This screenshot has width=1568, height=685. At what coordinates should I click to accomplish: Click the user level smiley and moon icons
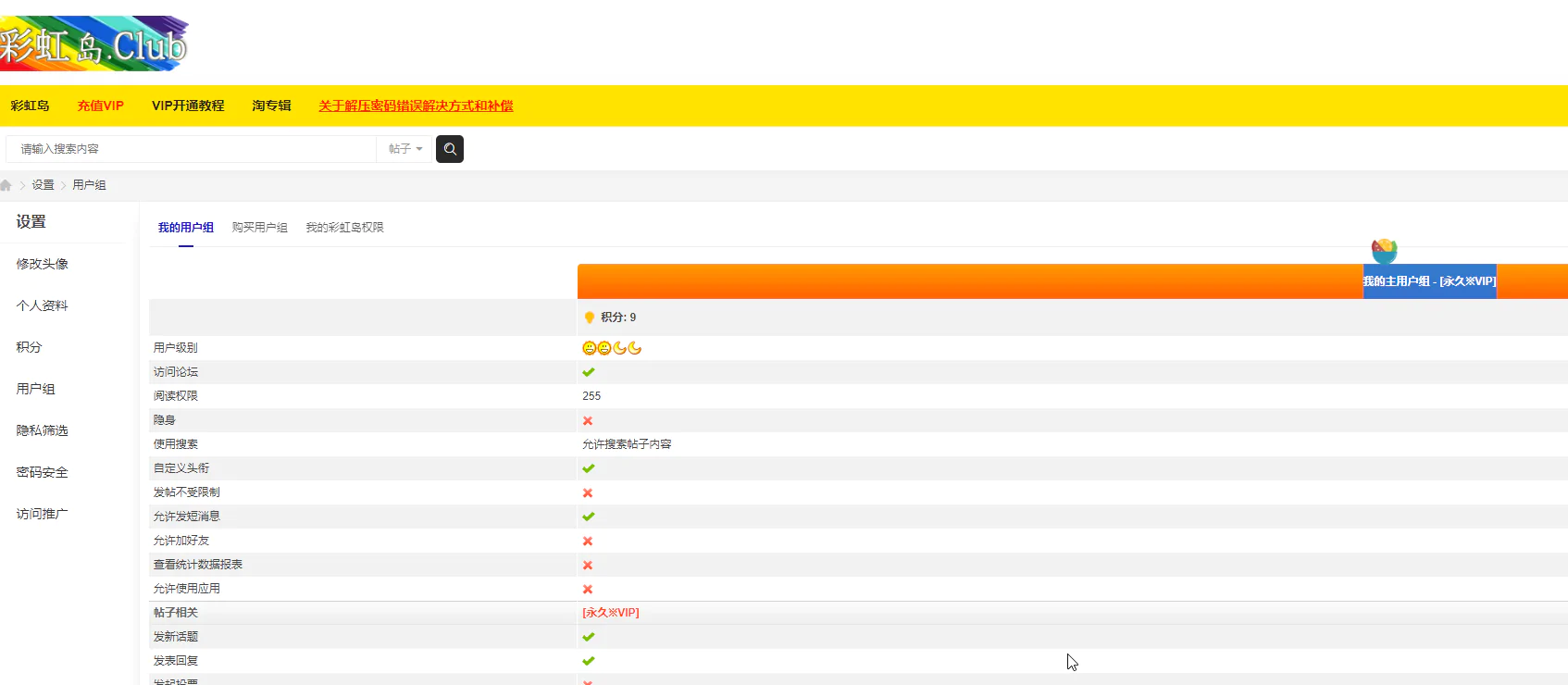tap(612, 348)
